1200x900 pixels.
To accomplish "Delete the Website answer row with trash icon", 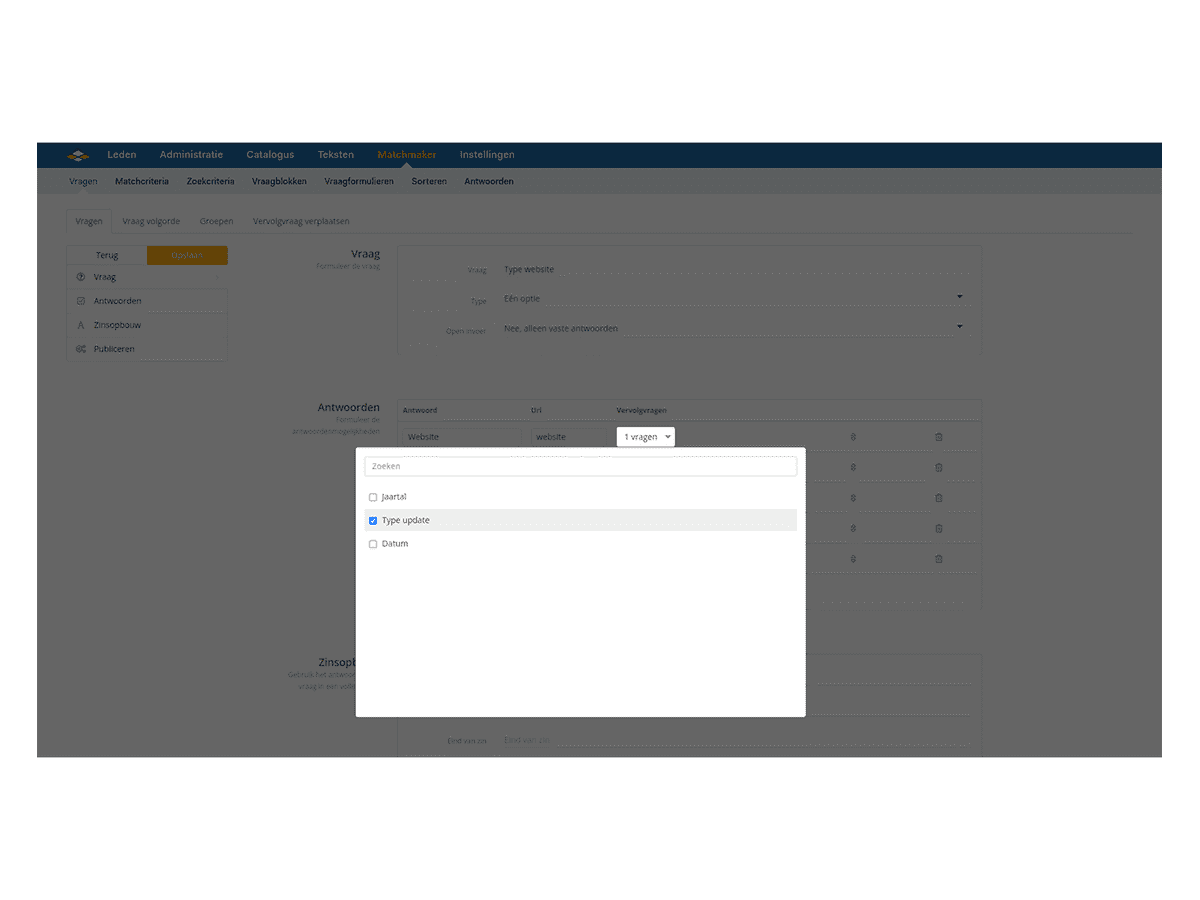I will tap(938, 437).
